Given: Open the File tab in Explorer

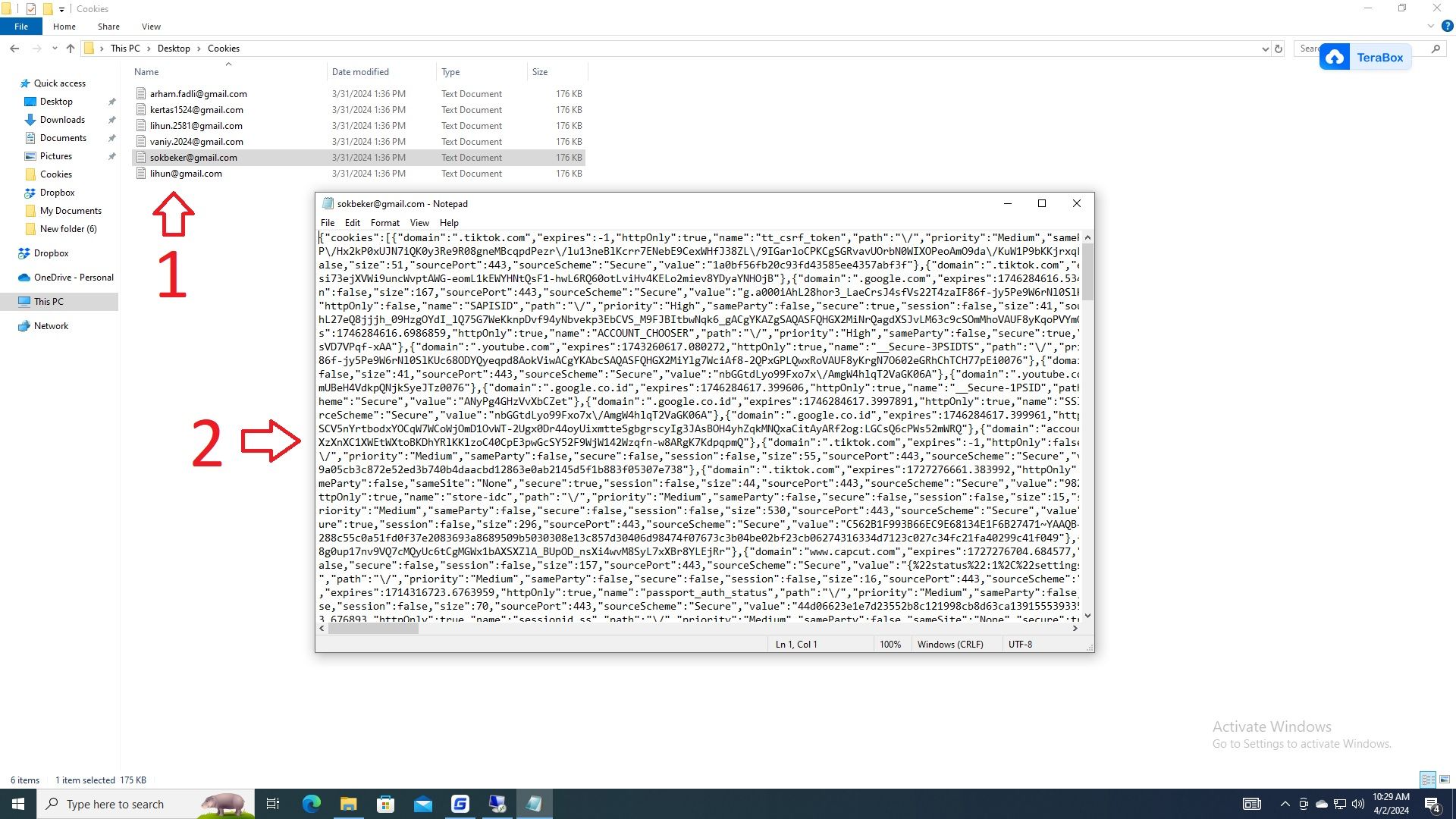Looking at the screenshot, I should coord(21,27).
